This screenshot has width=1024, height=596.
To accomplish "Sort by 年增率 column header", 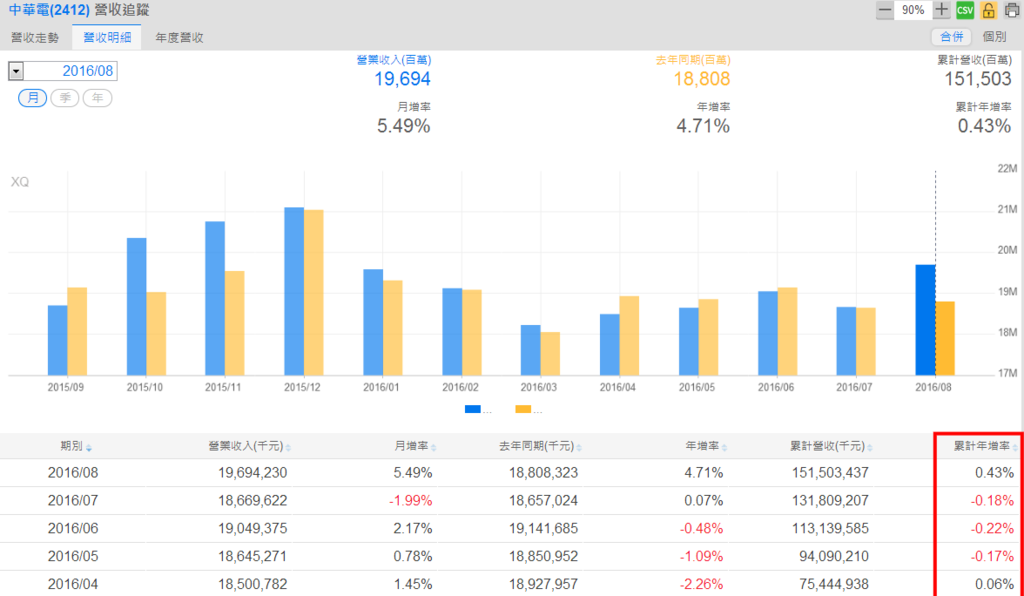I will [x=706, y=447].
